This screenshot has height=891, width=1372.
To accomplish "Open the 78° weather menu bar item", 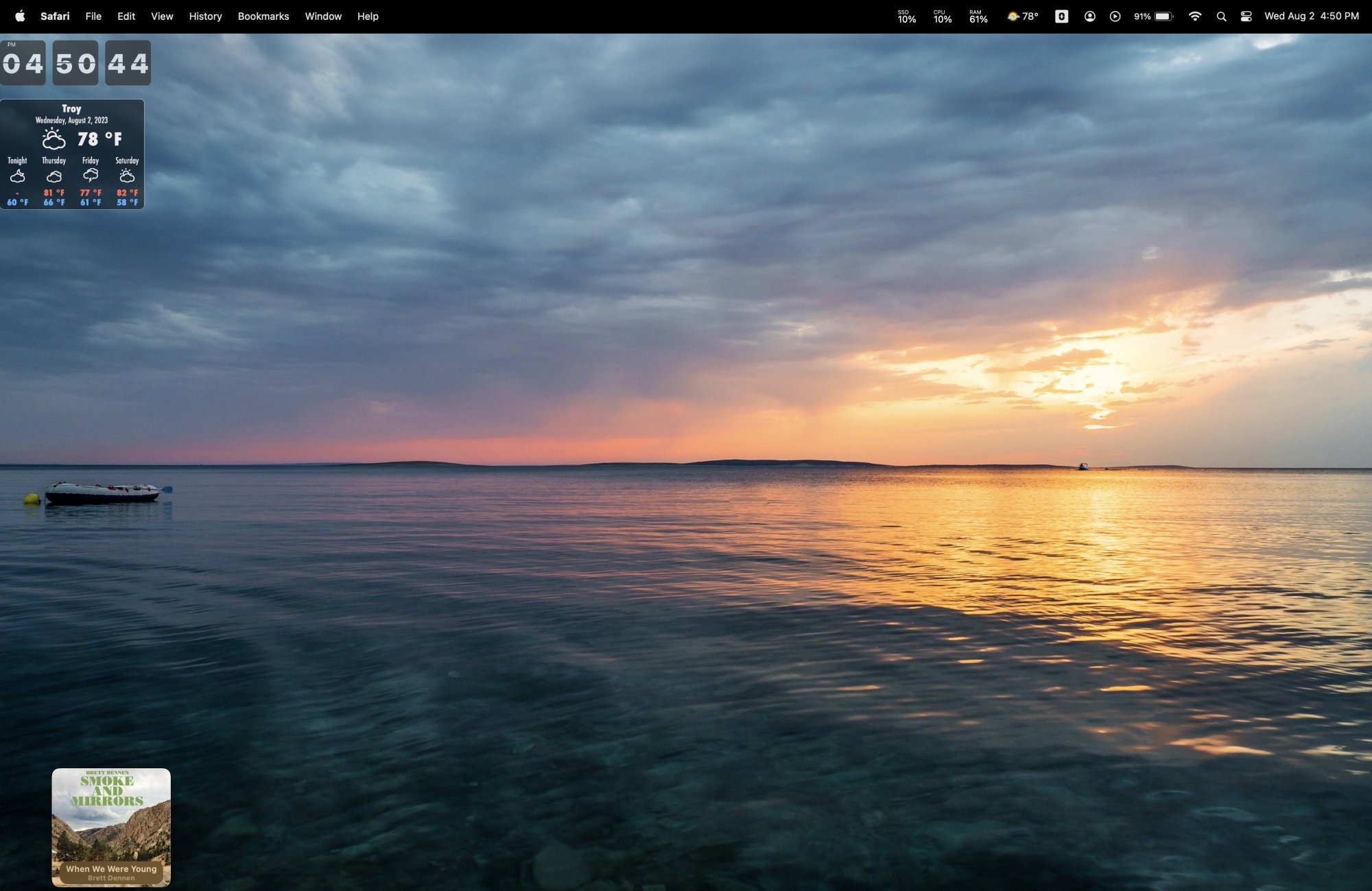I will (x=1022, y=16).
